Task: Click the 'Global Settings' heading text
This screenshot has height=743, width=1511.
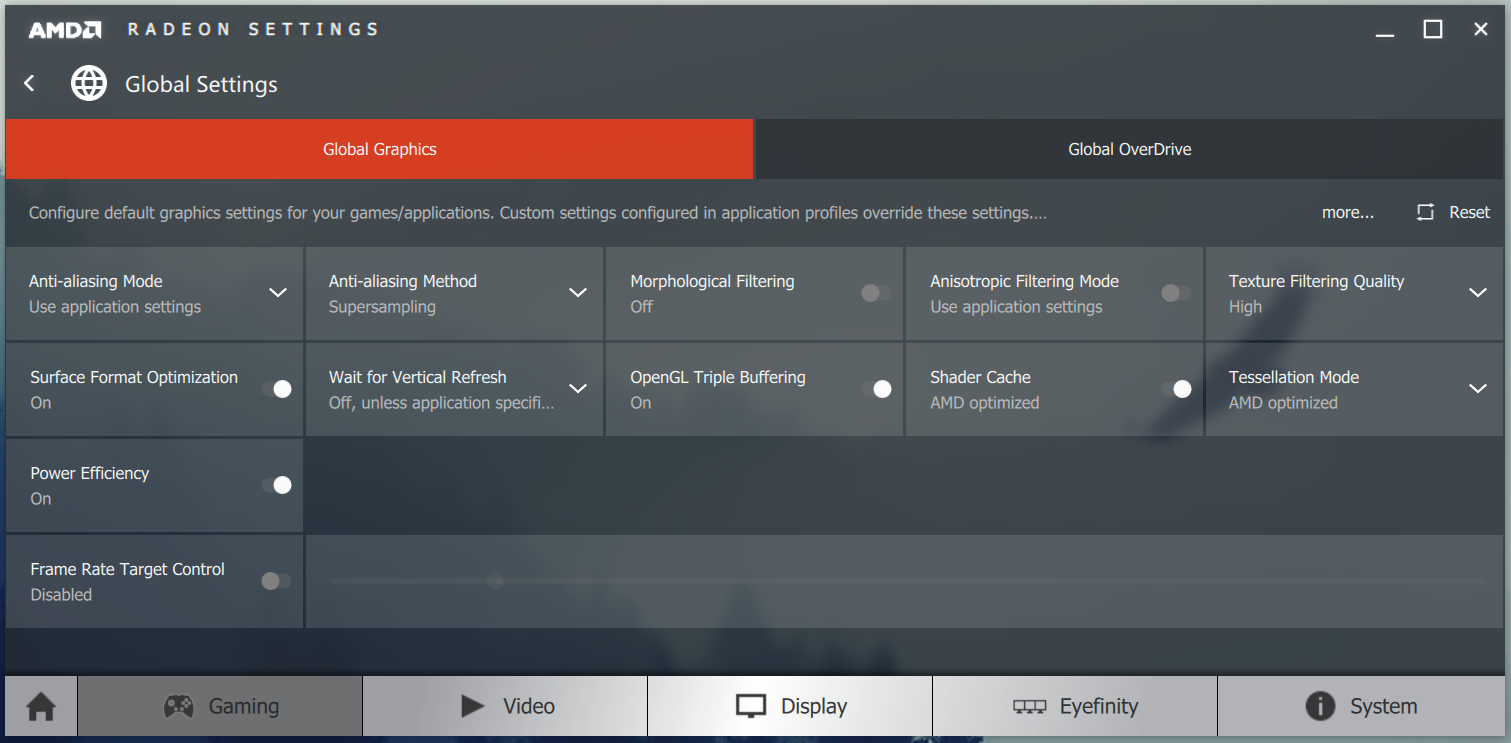Action: click(x=201, y=85)
